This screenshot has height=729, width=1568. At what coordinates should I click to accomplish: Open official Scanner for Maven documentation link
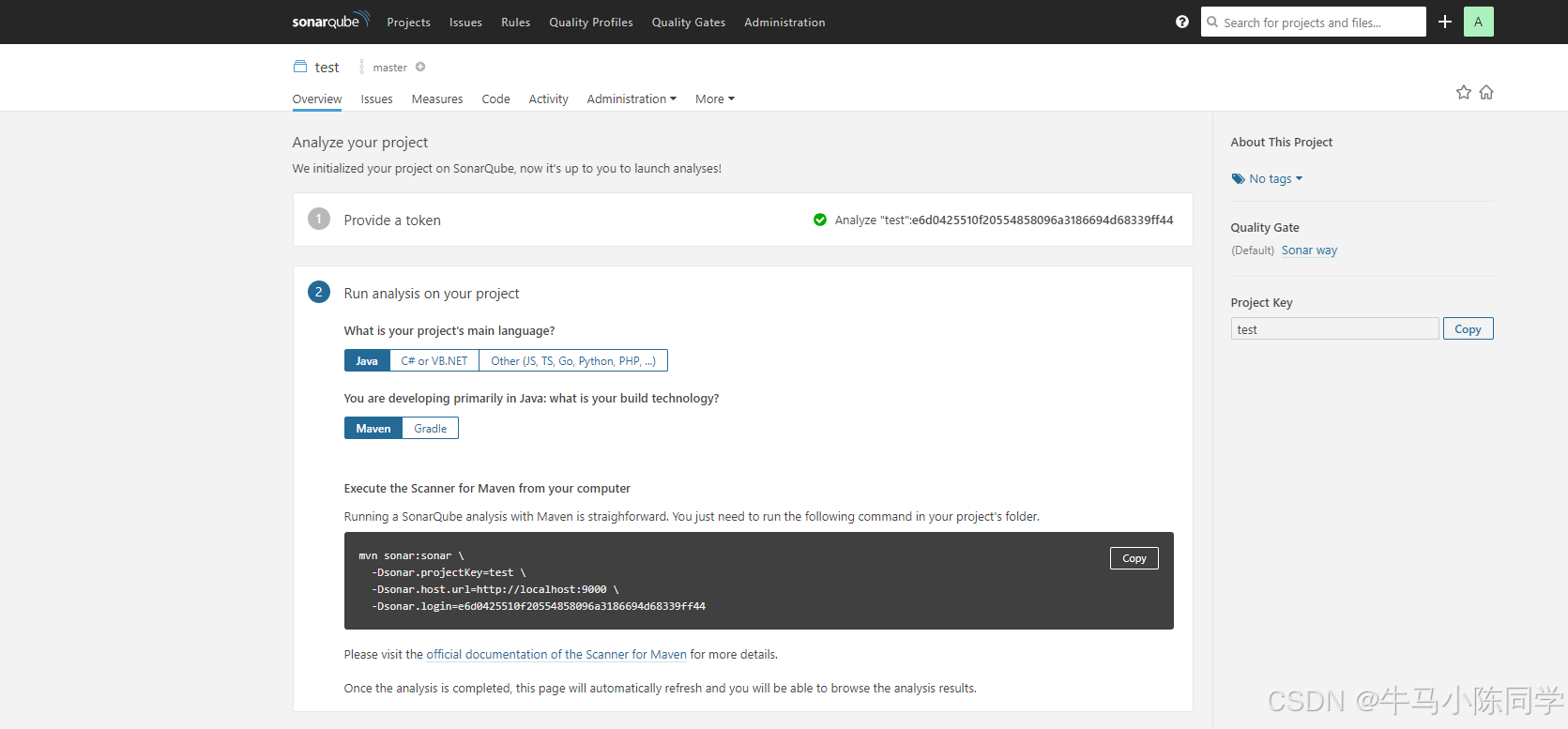[556, 655]
